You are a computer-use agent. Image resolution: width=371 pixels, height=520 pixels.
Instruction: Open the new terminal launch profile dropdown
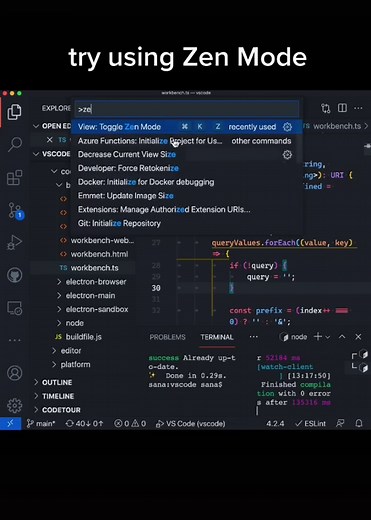click(x=328, y=337)
